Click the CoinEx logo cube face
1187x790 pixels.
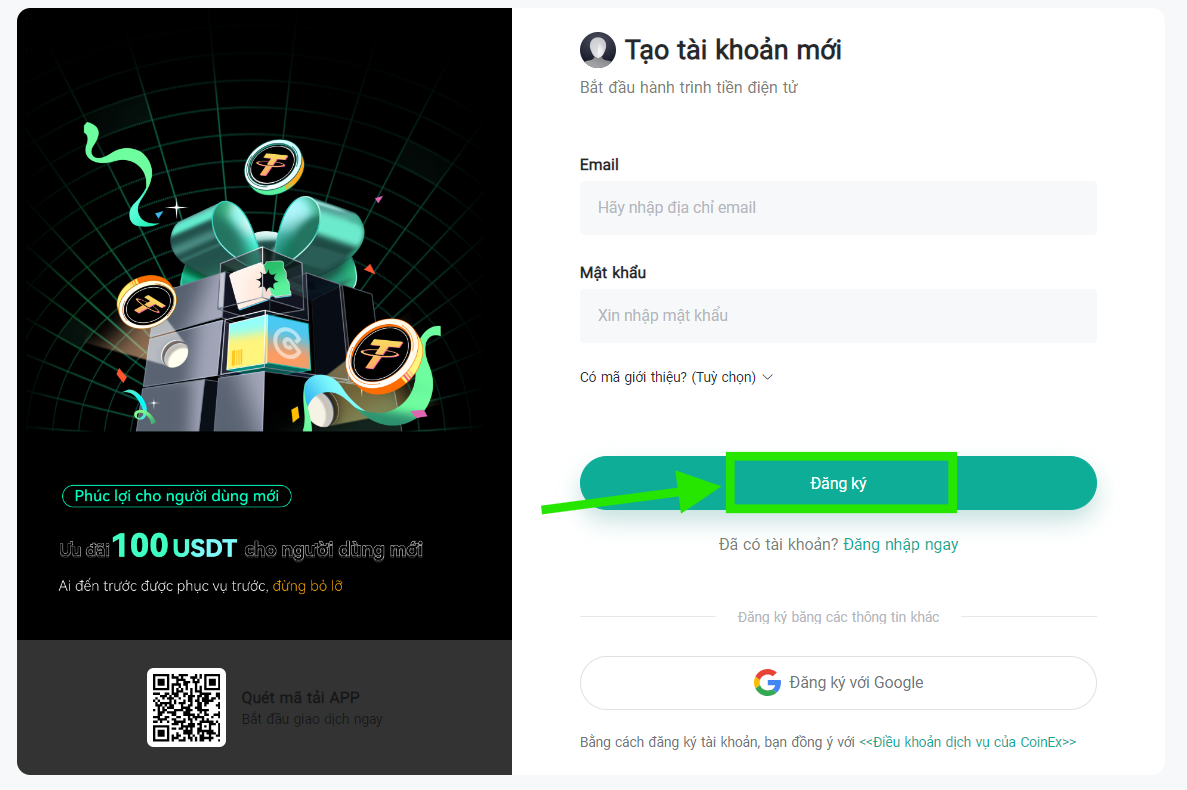[289, 342]
